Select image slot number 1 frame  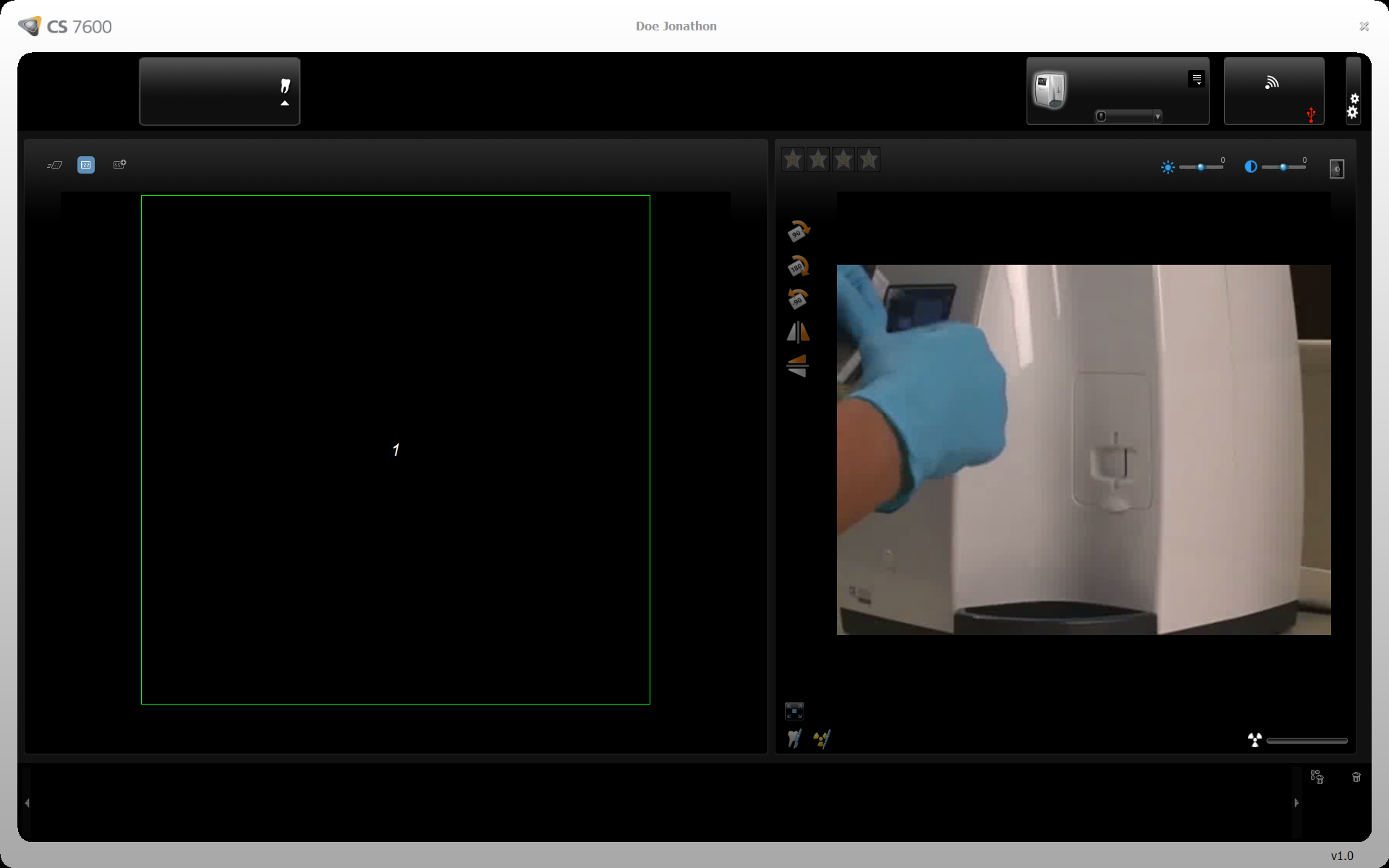click(396, 449)
